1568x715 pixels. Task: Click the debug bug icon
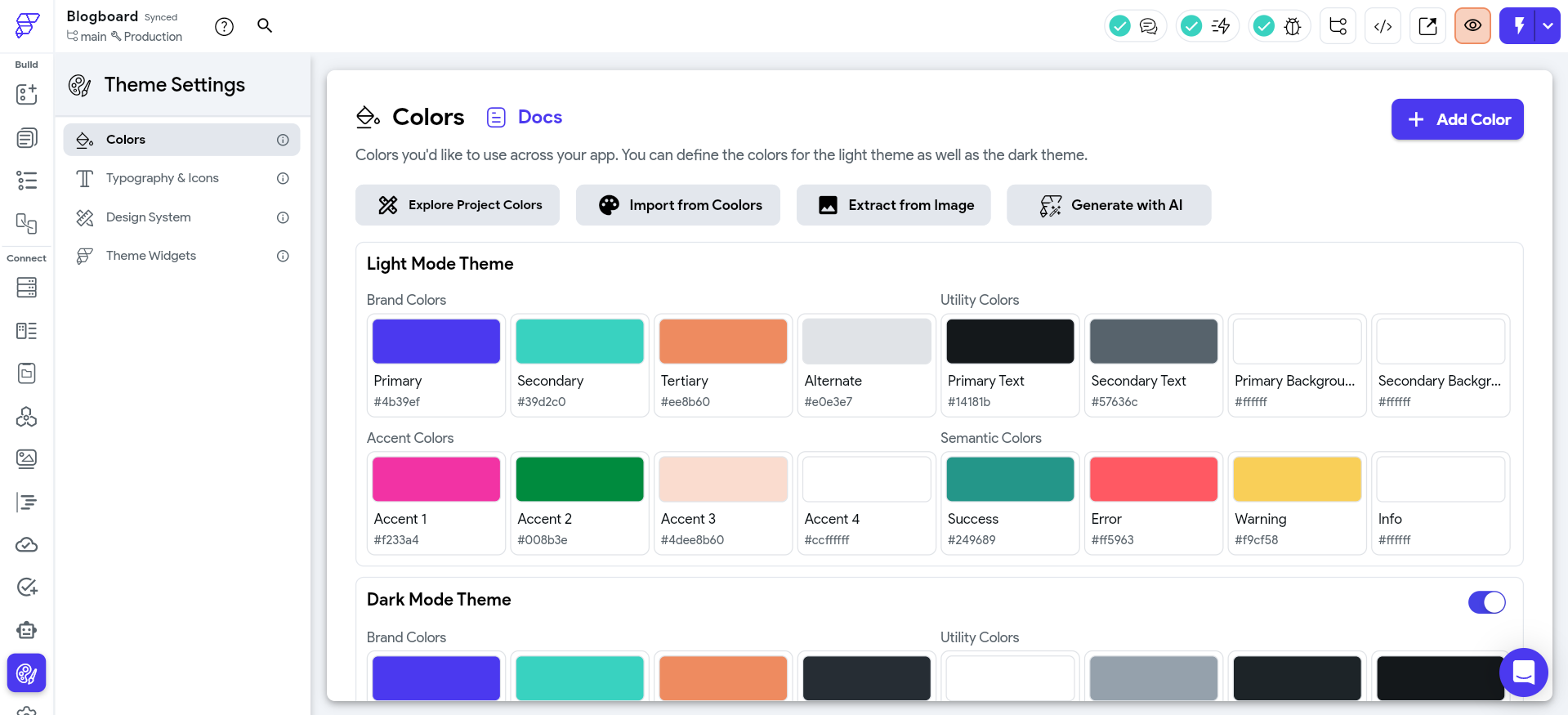[1292, 26]
